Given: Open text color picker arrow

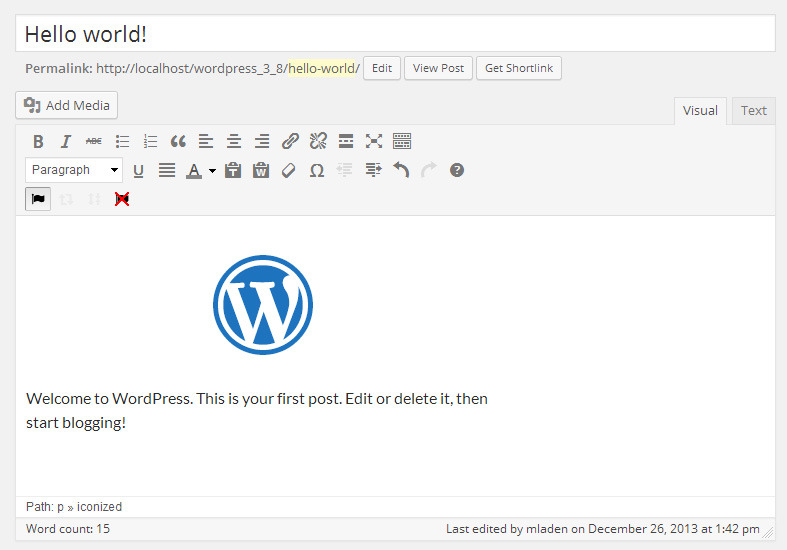Looking at the screenshot, I should (212, 171).
